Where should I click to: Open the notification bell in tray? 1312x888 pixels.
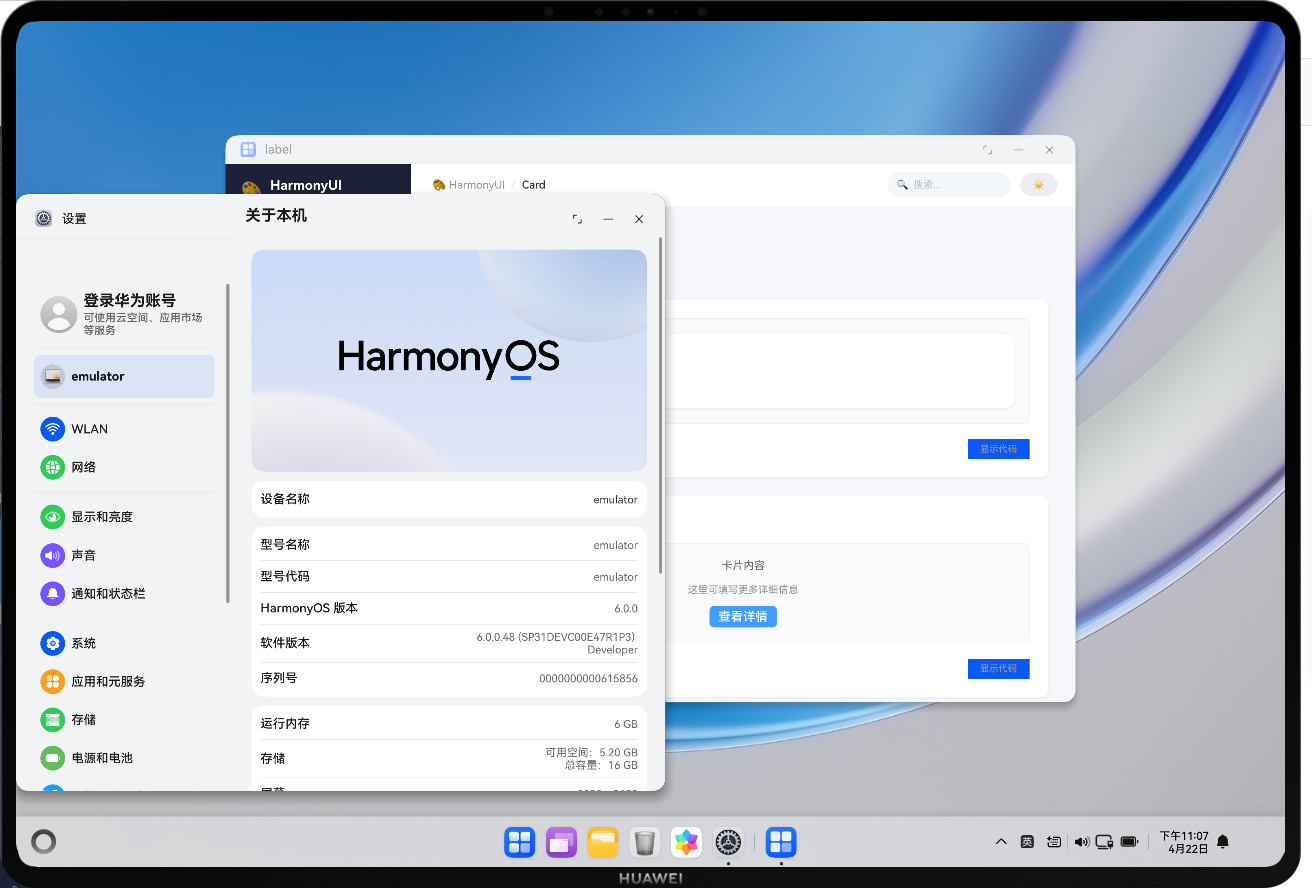[1223, 842]
